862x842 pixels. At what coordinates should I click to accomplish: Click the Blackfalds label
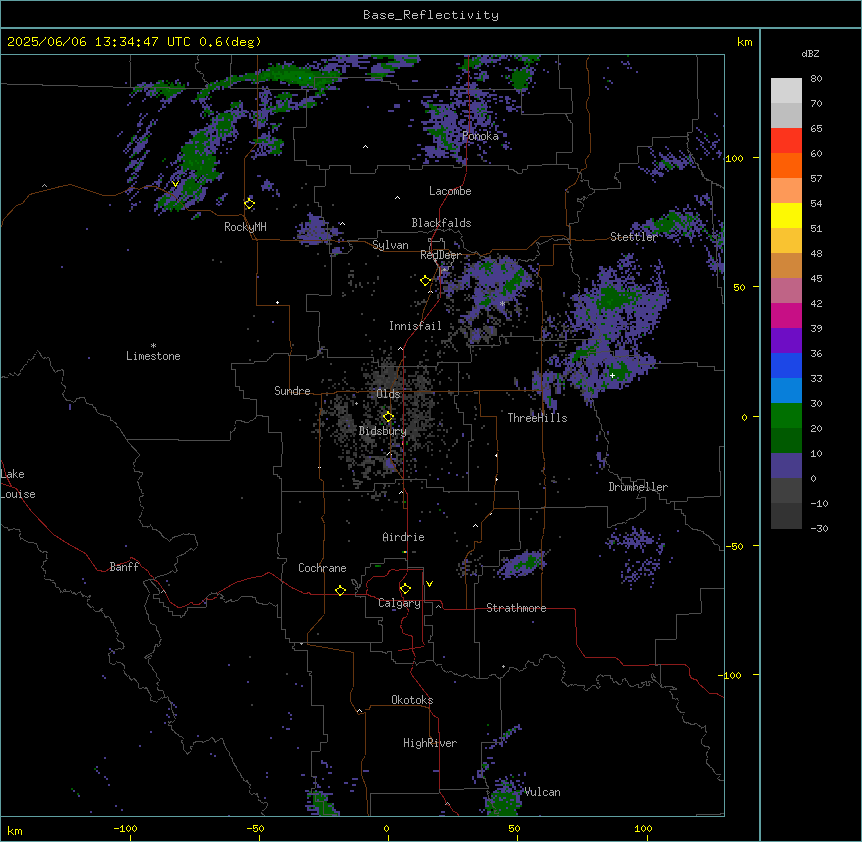441,223
